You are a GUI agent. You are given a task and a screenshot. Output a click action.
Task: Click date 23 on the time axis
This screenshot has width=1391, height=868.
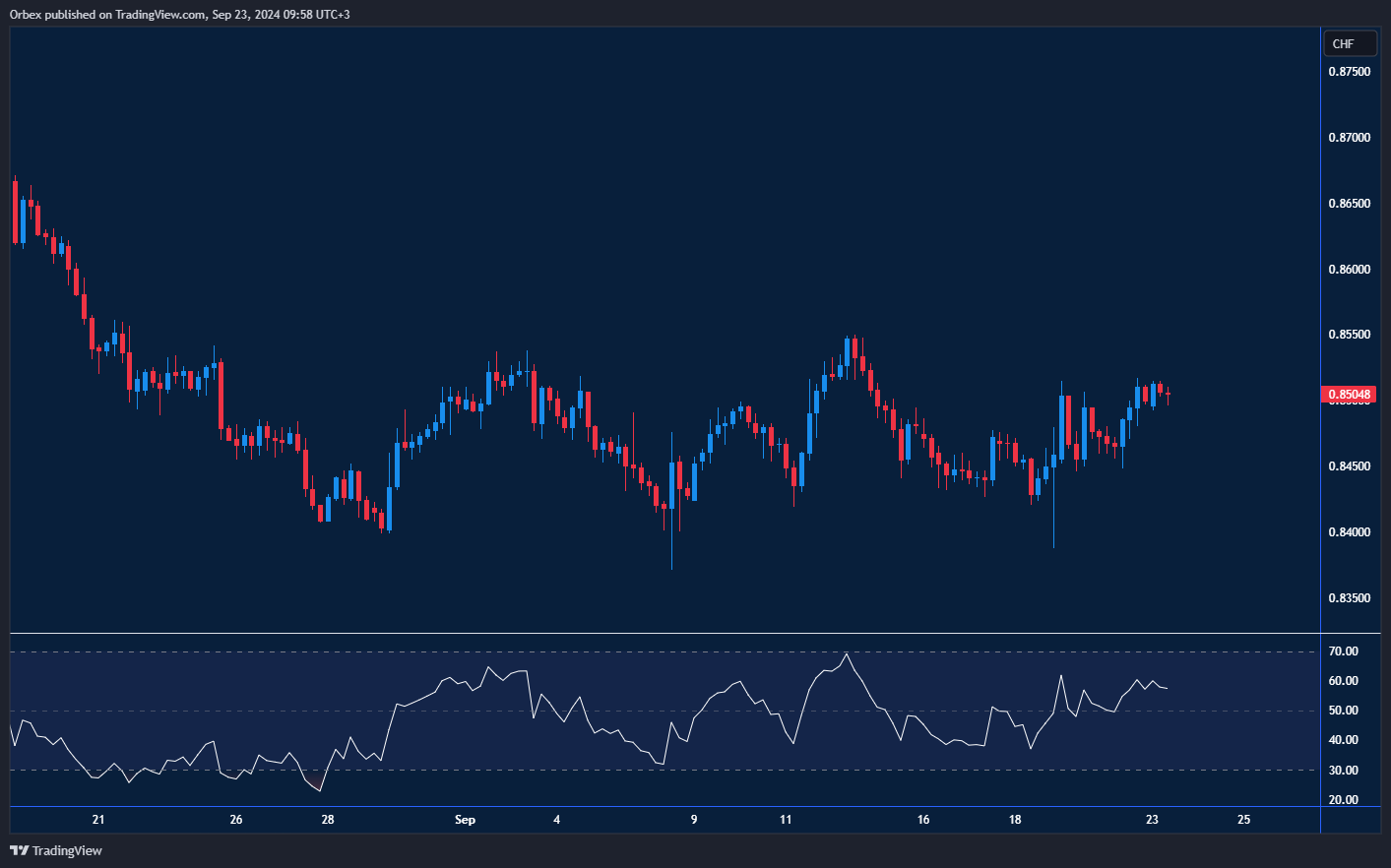point(1152,820)
